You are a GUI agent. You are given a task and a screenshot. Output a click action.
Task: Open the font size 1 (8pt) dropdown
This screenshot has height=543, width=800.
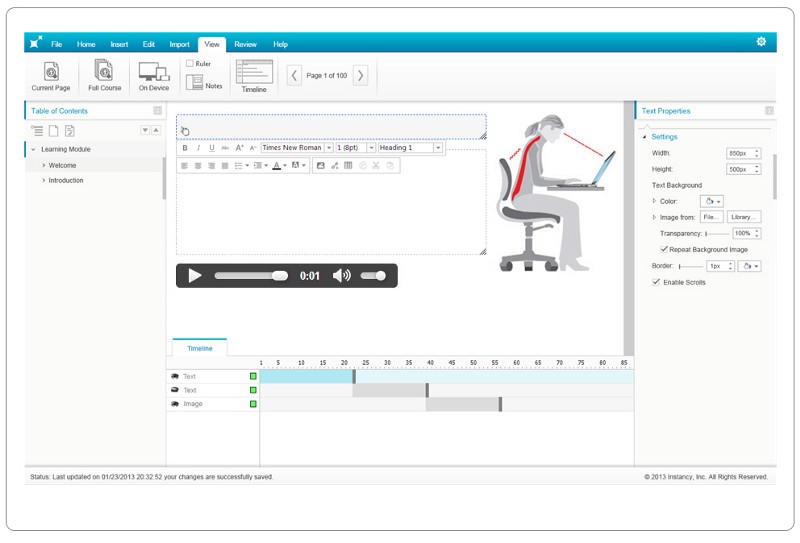371,148
